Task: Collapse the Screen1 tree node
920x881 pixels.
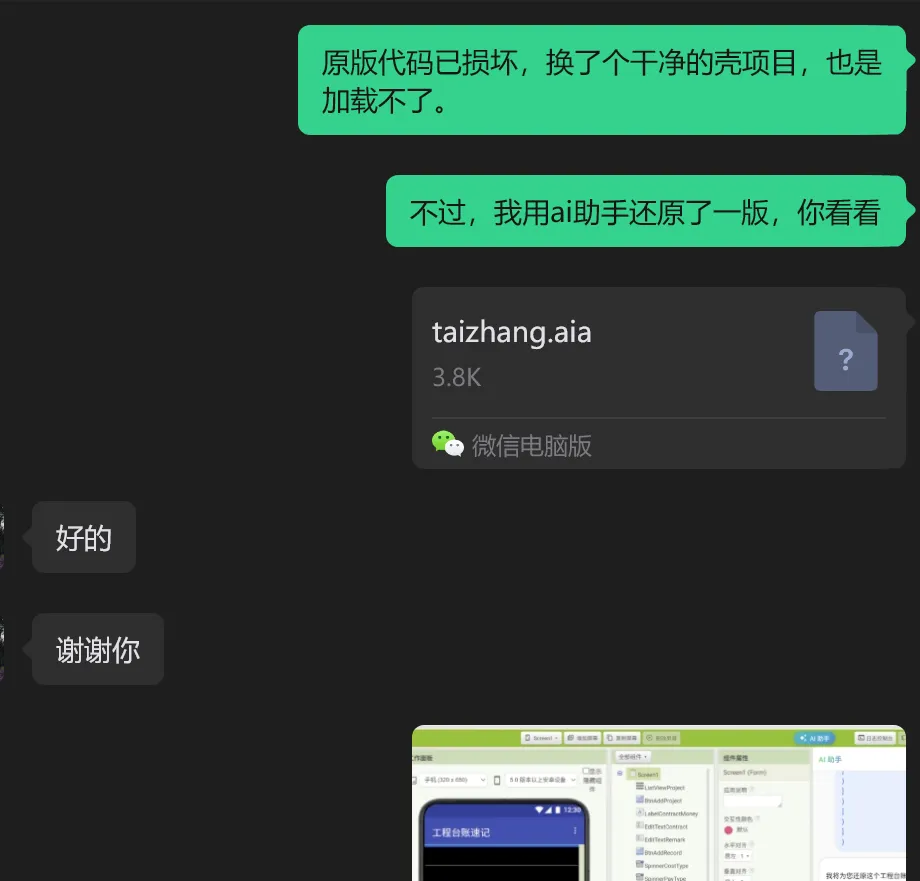Action: pyautogui.click(x=620, y=774)
